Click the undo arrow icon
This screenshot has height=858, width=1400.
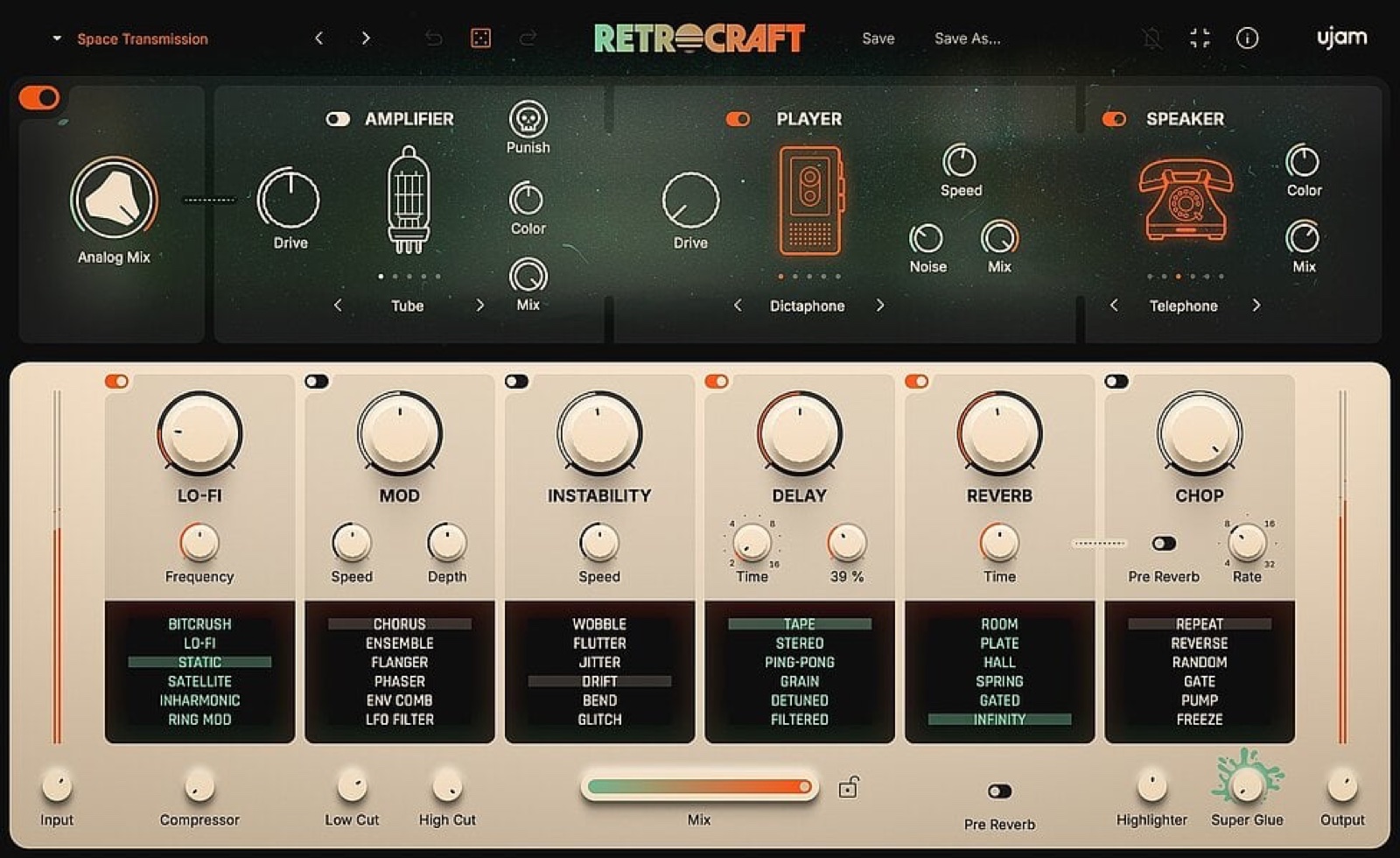pyautogui.click(x=433, y=38)
